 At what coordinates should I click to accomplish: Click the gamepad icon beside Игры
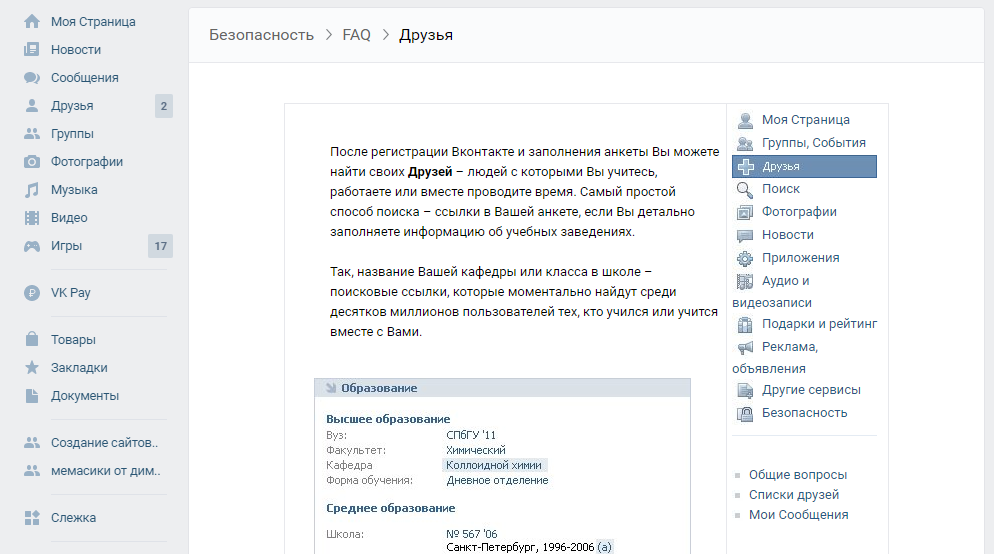point(32,245)
